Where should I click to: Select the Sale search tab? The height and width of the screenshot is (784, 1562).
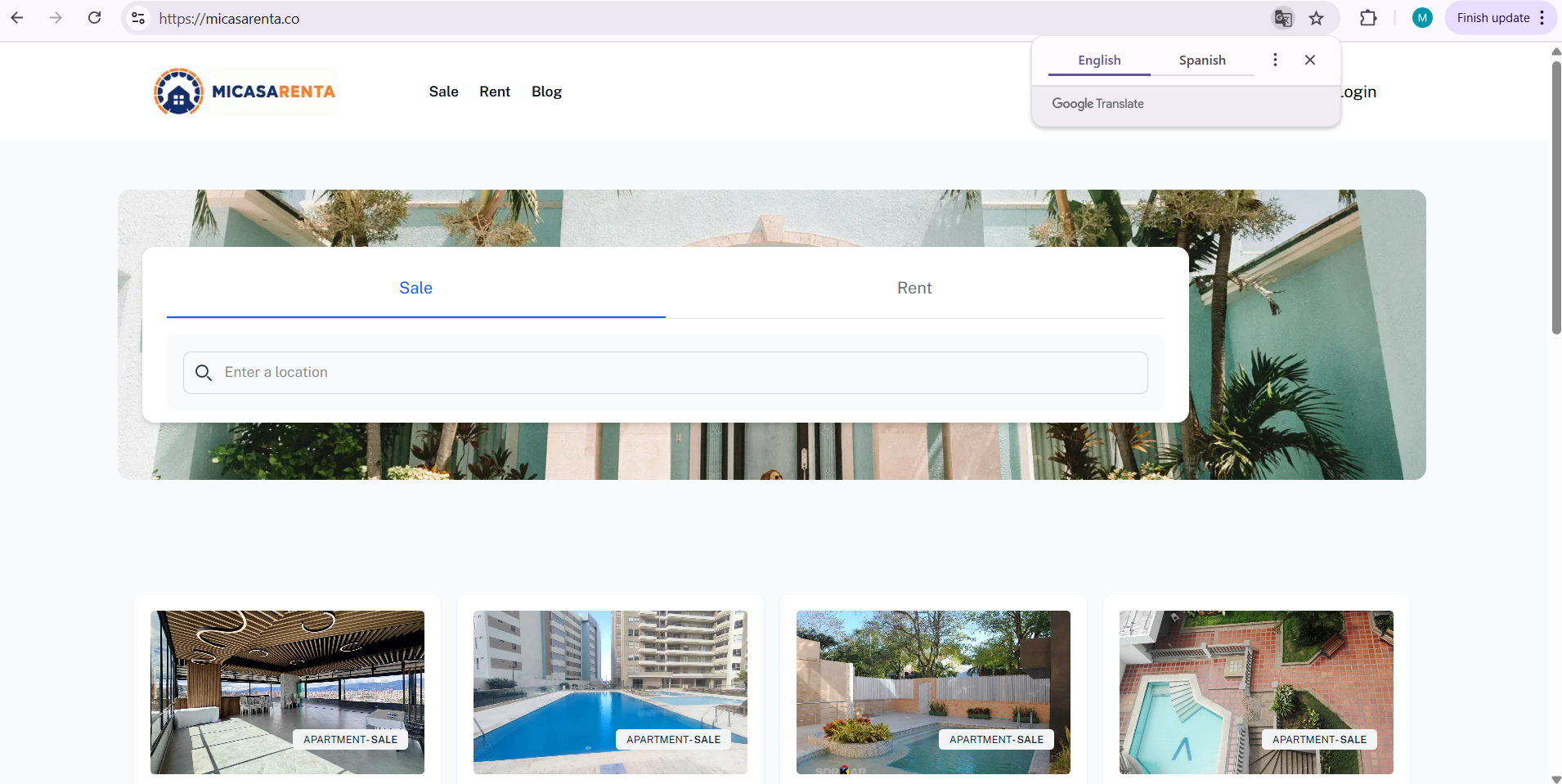click(x=415, y=288)
